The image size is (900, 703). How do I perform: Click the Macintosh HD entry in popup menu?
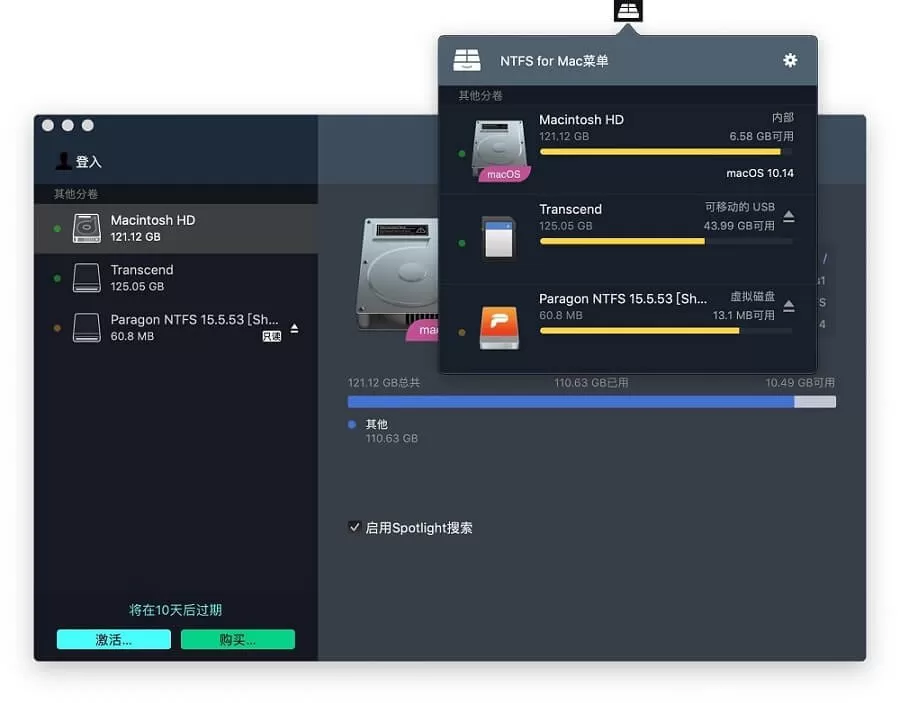(628, 149)
